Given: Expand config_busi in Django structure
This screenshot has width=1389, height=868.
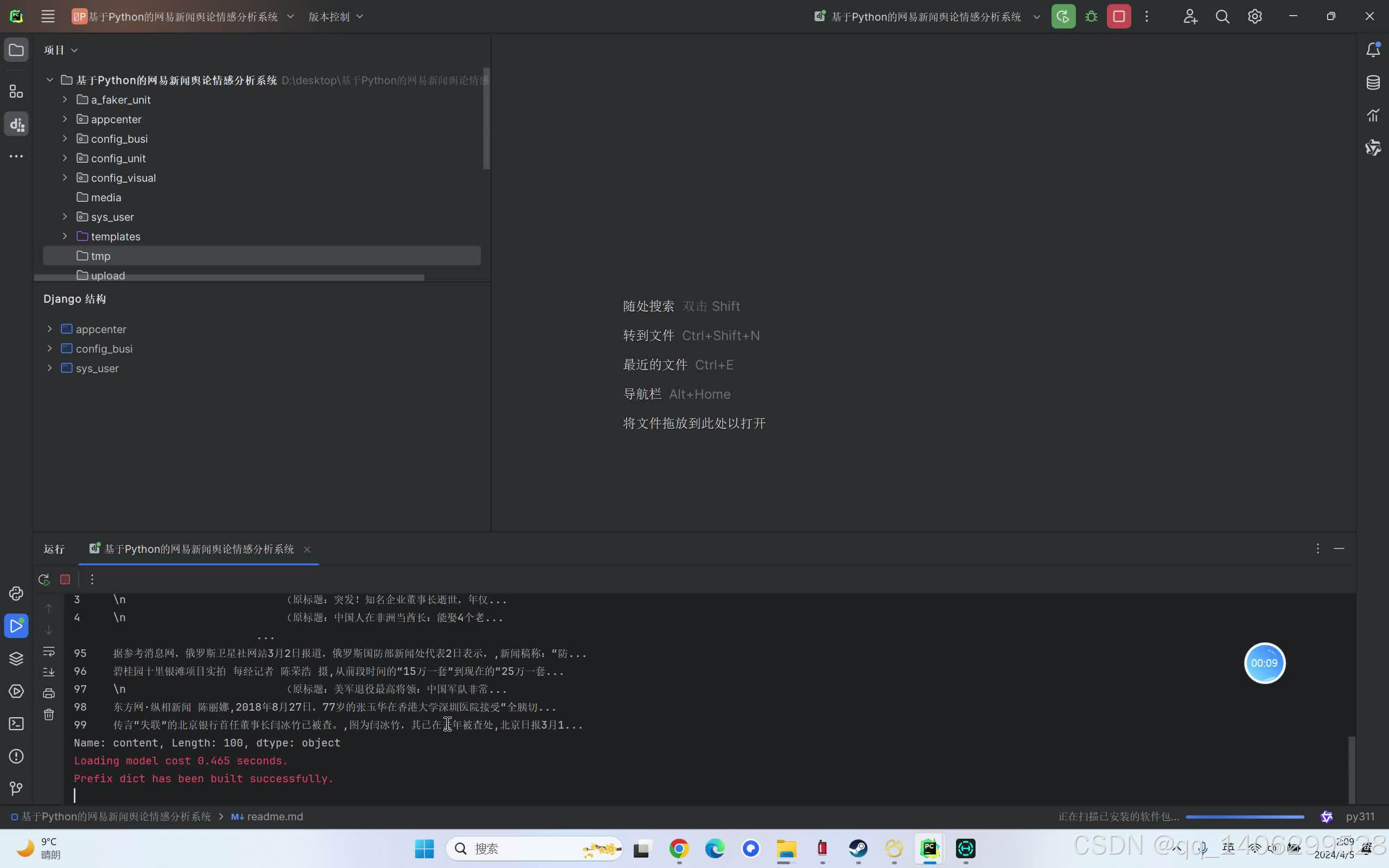Looking at the screenshot, I should pos(49,348).
